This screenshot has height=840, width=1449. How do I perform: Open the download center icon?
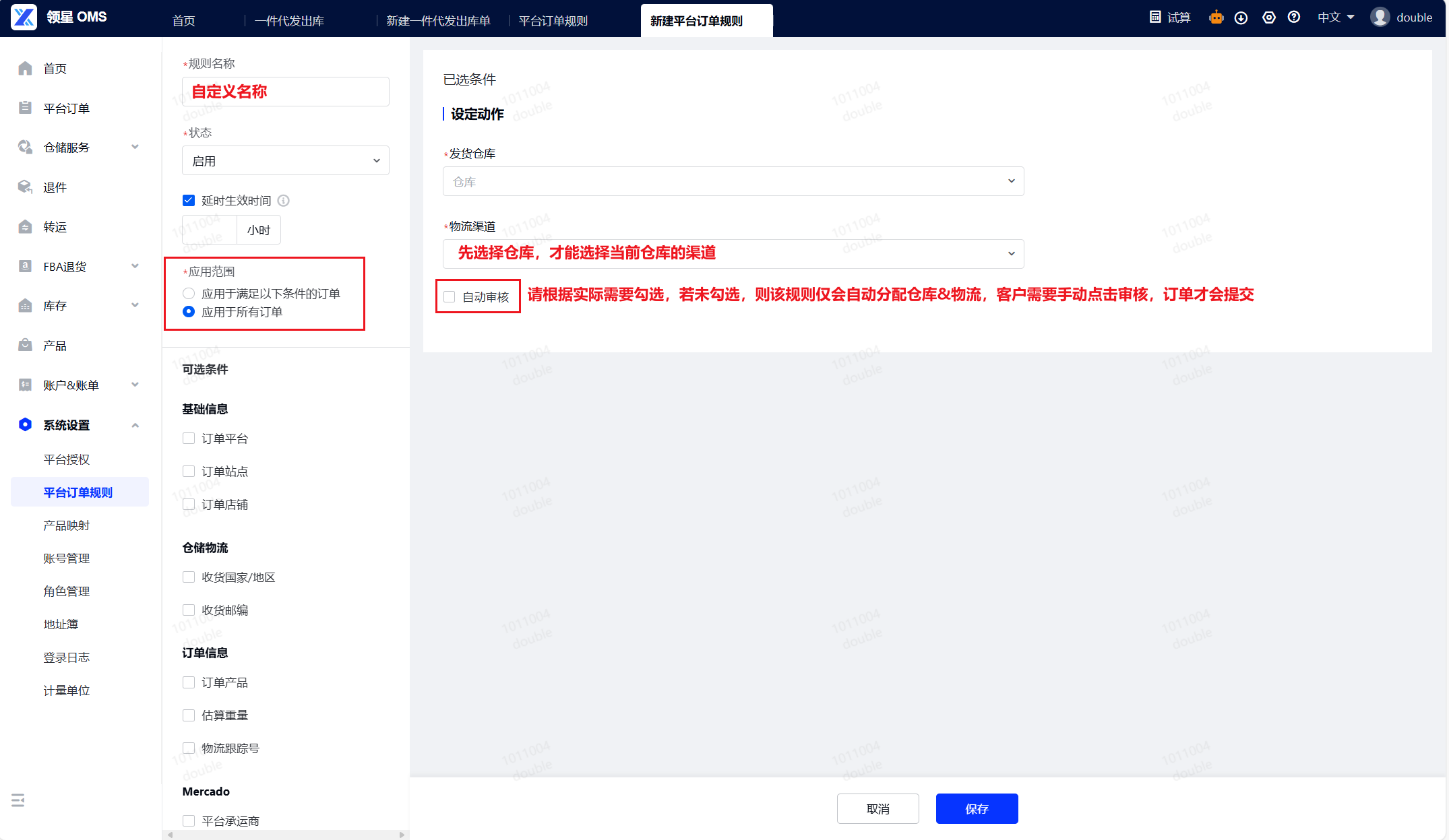tap(1241, 18)
